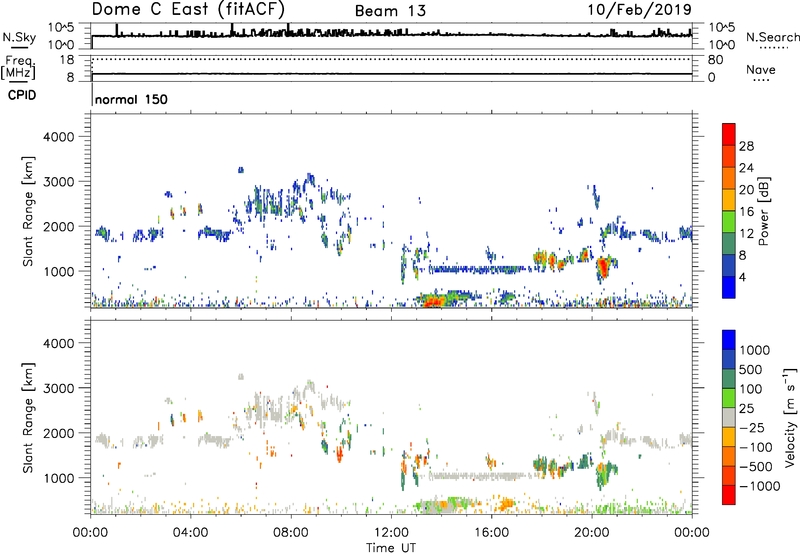Click the Power colorbar '4' tick label
This screenshot has height=554, width=800.
coord(742,277)
